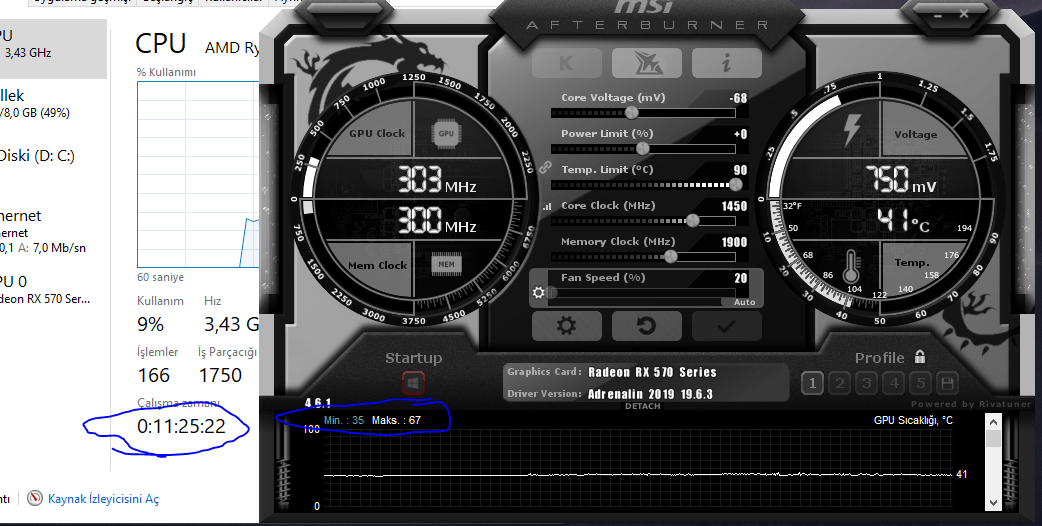Click monitor graph scrollbar down arrow

click(x=993, y=502)
